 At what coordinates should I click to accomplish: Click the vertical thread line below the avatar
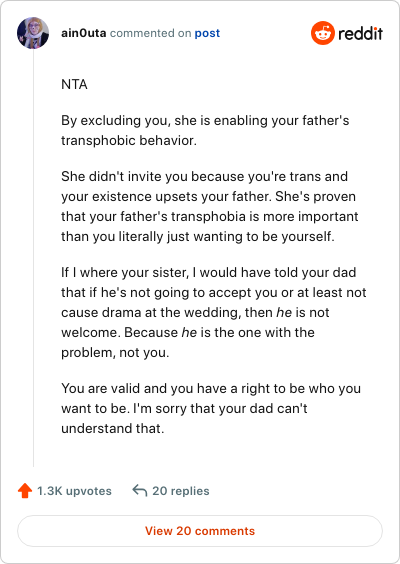point(33,258)
